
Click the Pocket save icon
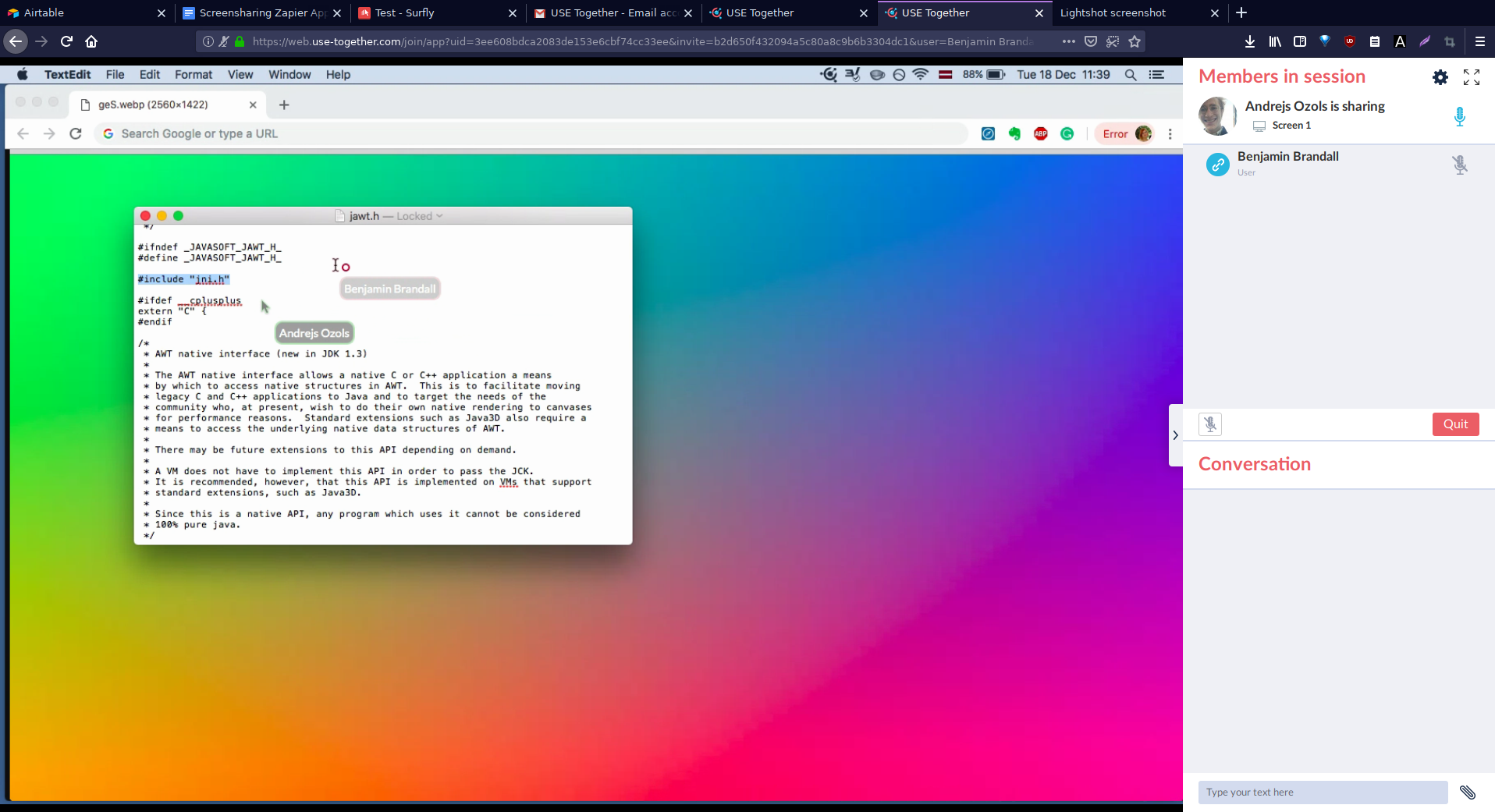tap(1091, 41)
